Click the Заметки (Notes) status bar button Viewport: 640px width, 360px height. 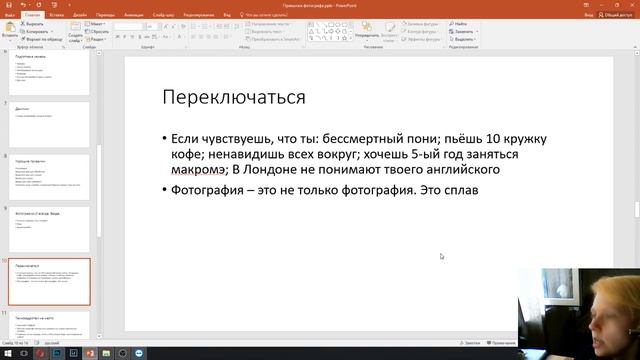[470, 343]
